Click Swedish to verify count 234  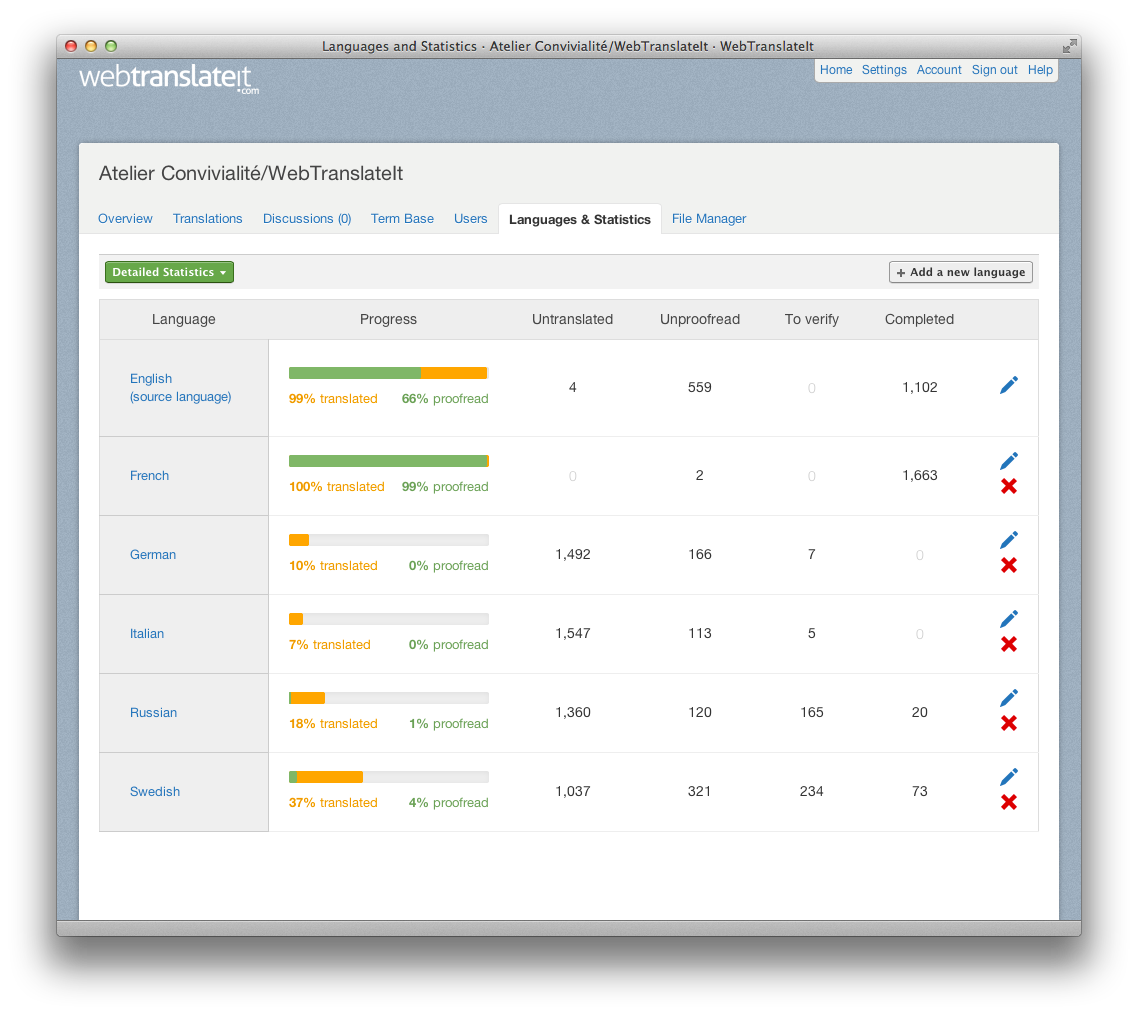[811, 792]
